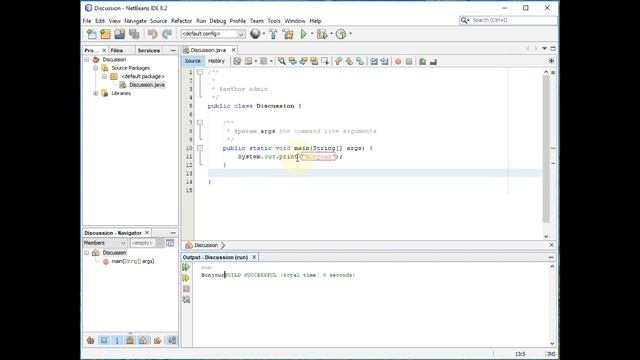The image size is (640, 360).
Task: Toggle Highlight Search results icon
Action: pyautogui.click(x=314, y=61)
